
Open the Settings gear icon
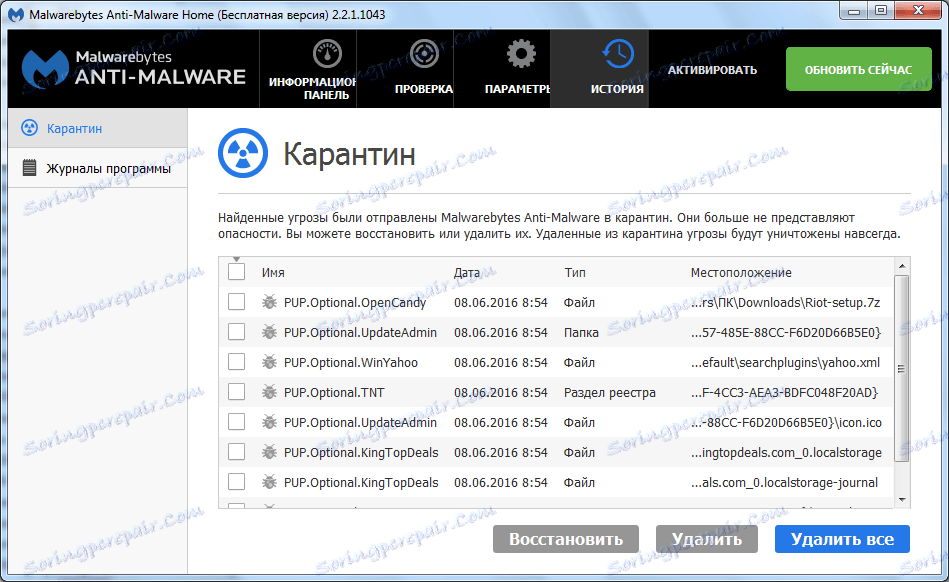[x=521, y=54]
